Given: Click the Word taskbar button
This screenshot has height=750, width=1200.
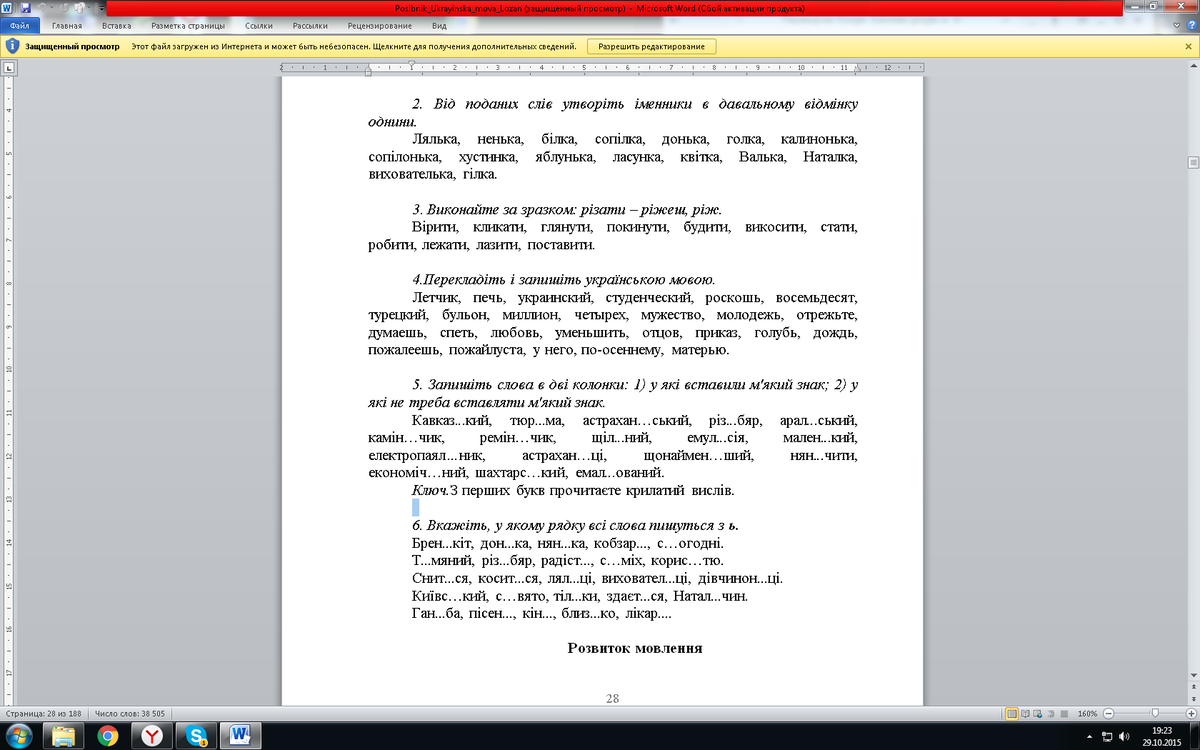Looking at the screenshot, I should [x=242, y=736].
